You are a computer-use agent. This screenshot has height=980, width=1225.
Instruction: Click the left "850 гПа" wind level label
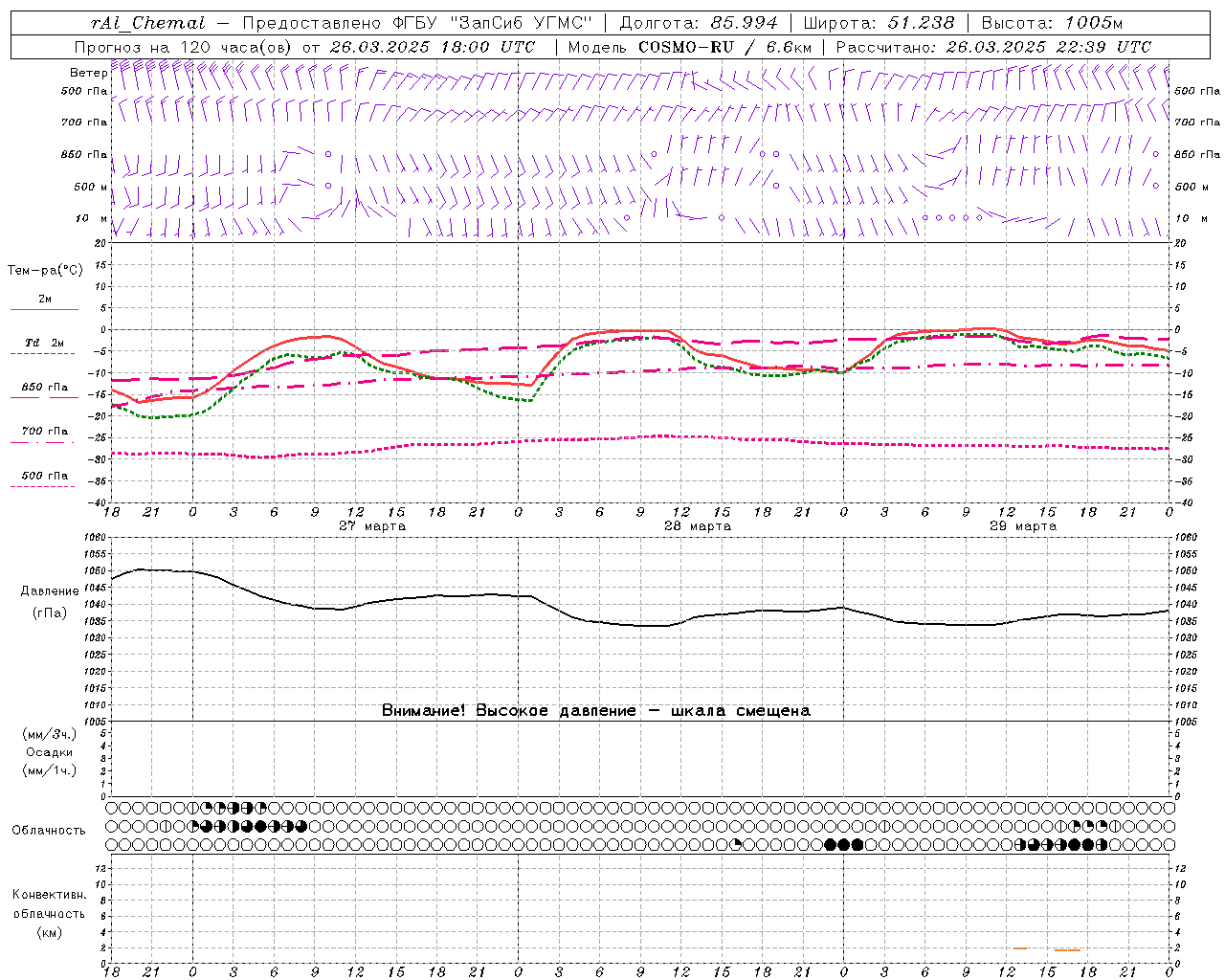(84, 154)
